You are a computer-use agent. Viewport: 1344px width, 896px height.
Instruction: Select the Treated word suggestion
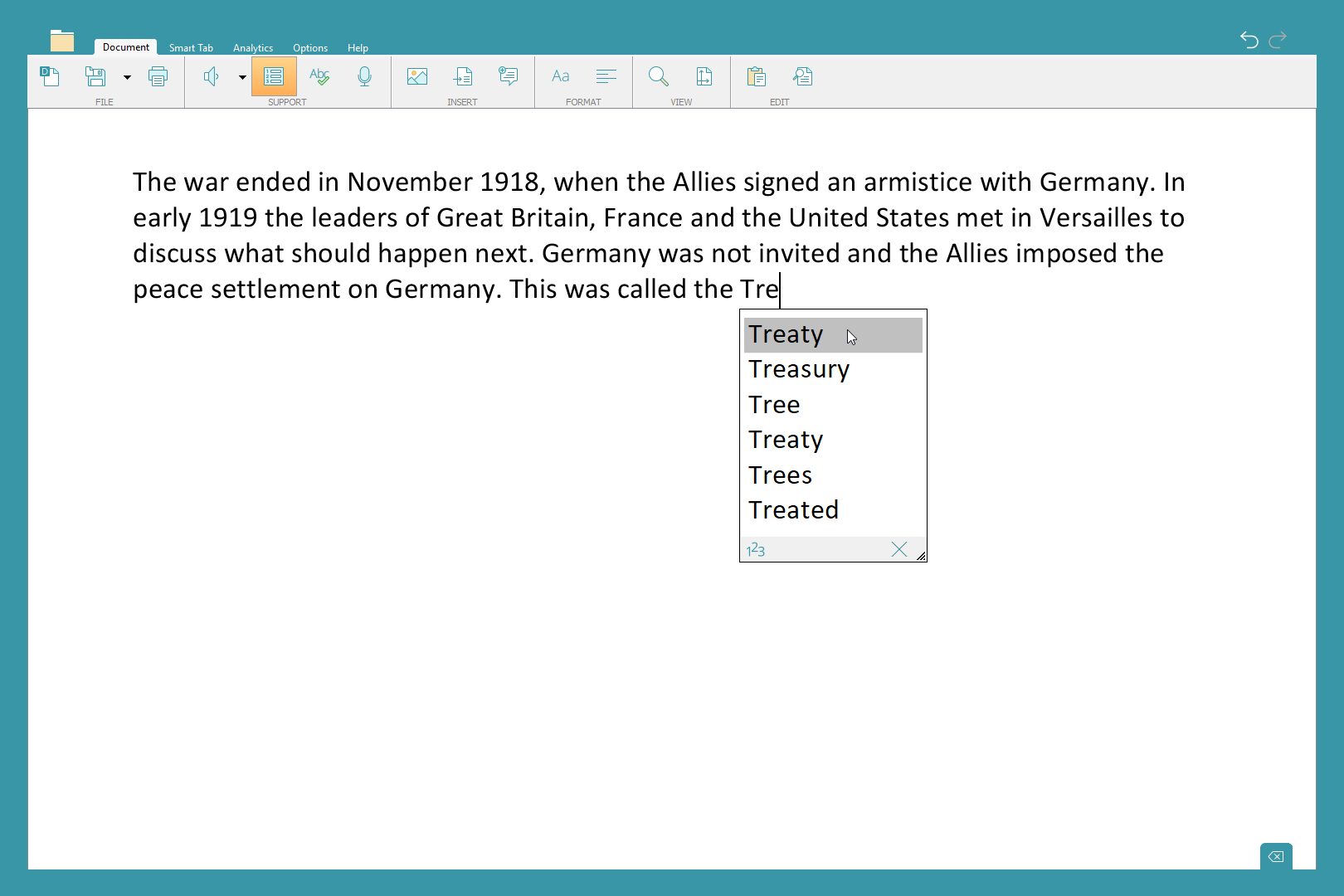coord(793,510)
